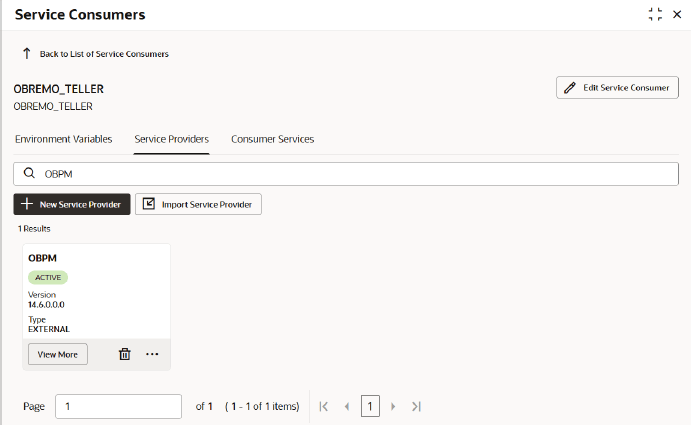This screenshot has width=694, height=425.
Task: Click the pencil icon on Edit Service Consumer
Action: pos(570,88)
